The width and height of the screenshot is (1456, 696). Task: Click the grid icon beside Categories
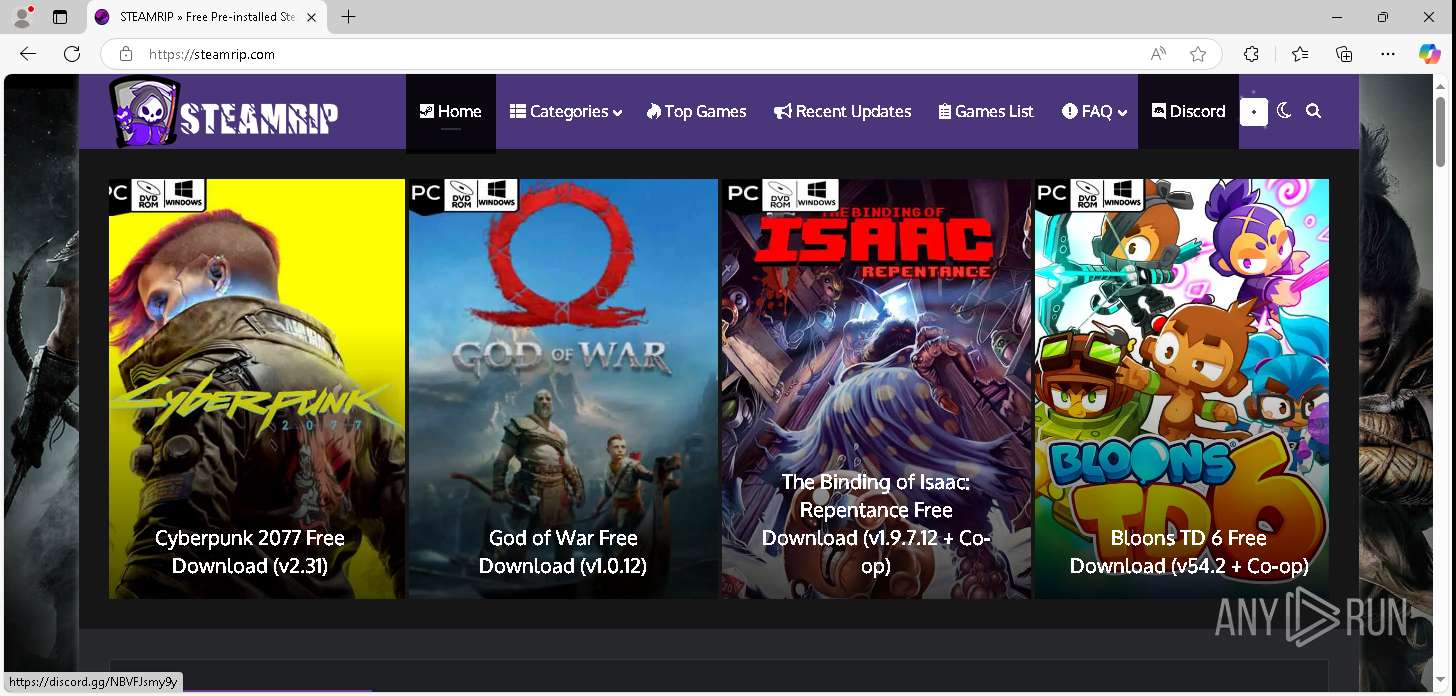pos(518,111)
